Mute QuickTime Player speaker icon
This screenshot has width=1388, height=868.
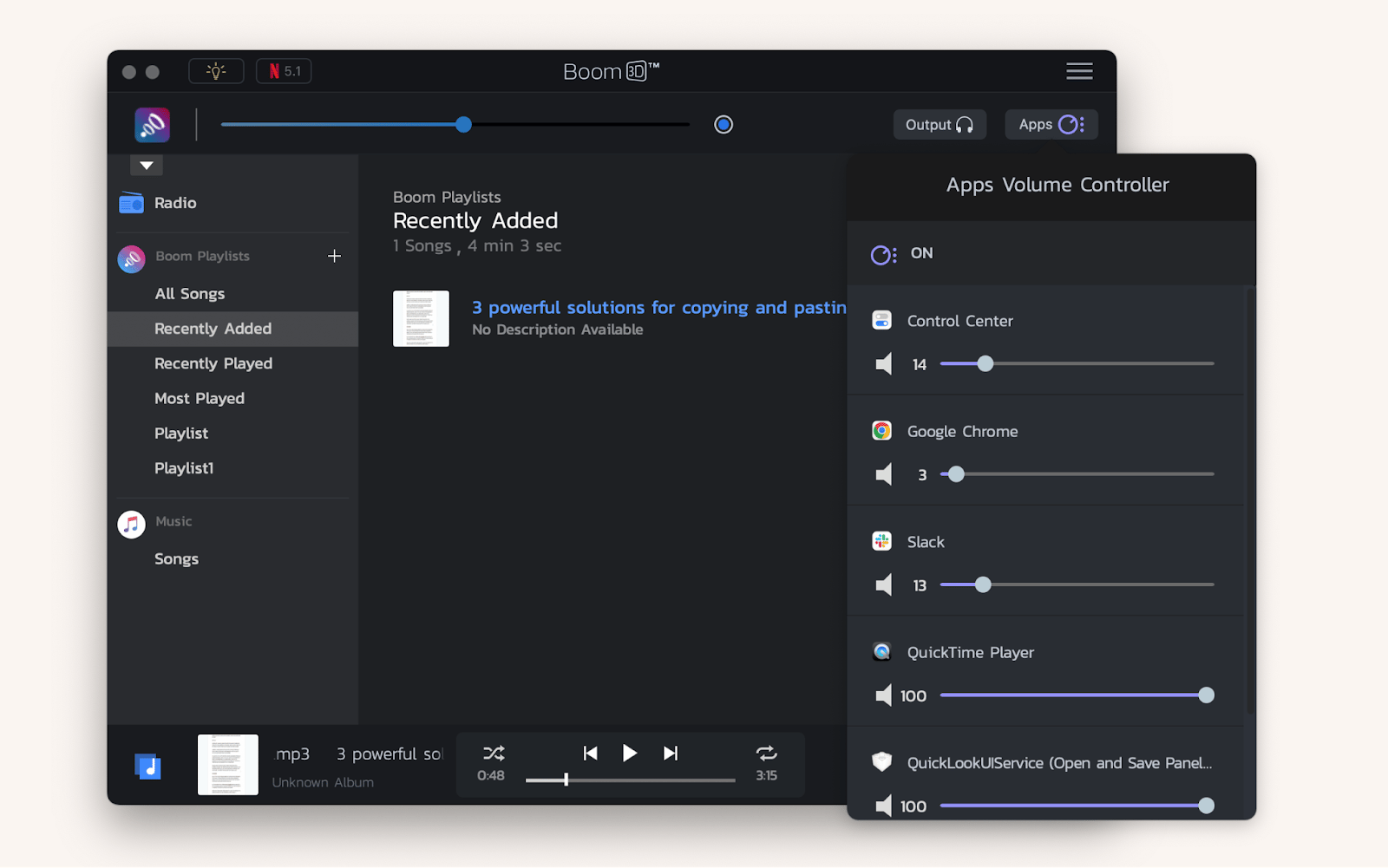tap(883, 695)
